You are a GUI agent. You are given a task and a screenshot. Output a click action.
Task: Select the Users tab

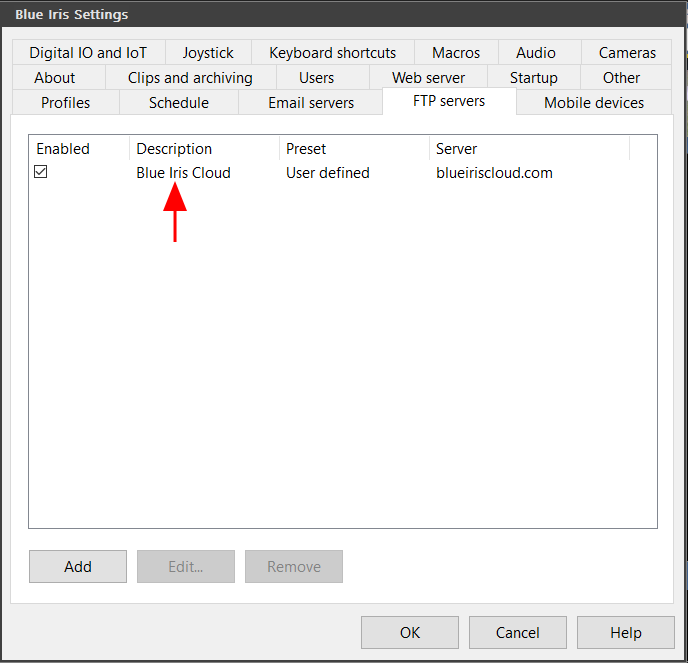point(322,77)
